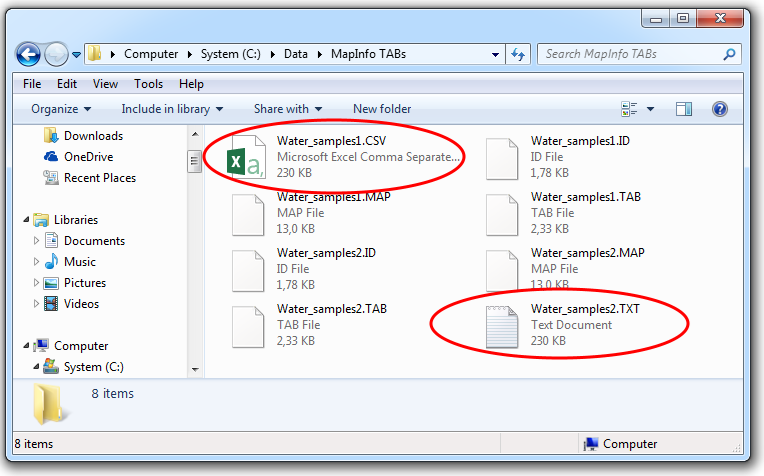This screenshot has height=476, width=764.
Task: Click the Search MapInfo TABs field
Action: (631, 54)
